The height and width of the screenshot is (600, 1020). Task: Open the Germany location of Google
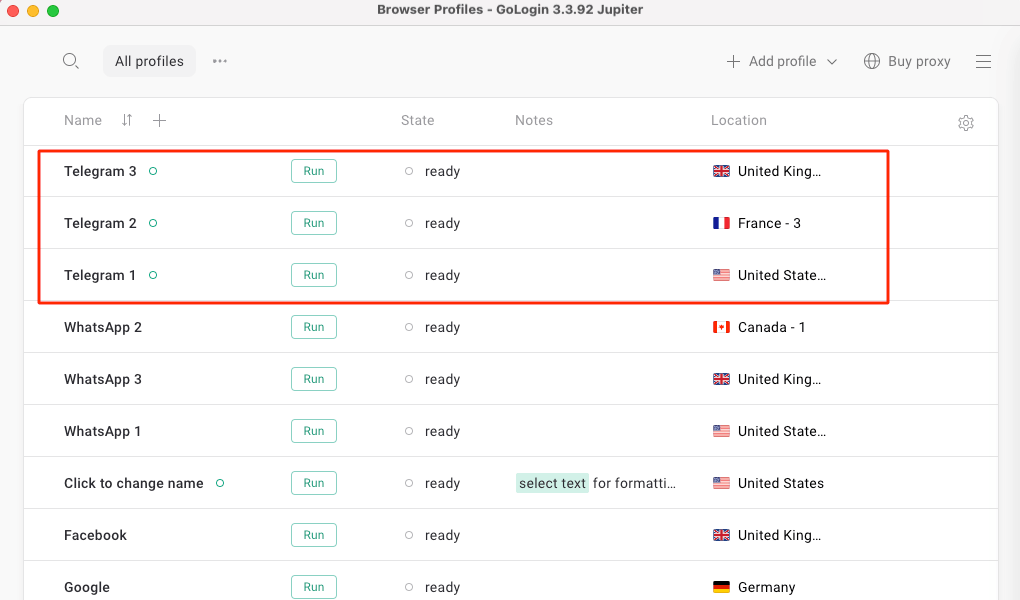click(766, 587)
